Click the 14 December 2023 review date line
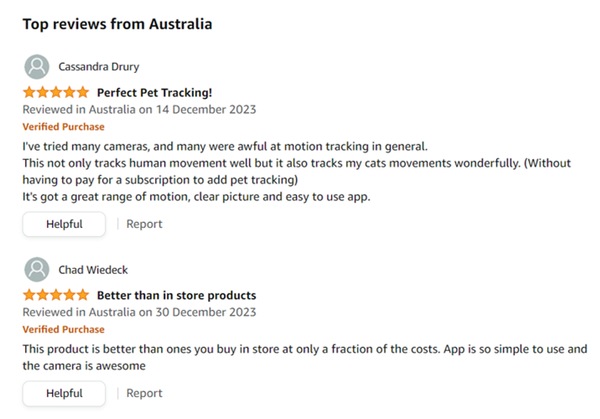600x419 pixels. 139,109
